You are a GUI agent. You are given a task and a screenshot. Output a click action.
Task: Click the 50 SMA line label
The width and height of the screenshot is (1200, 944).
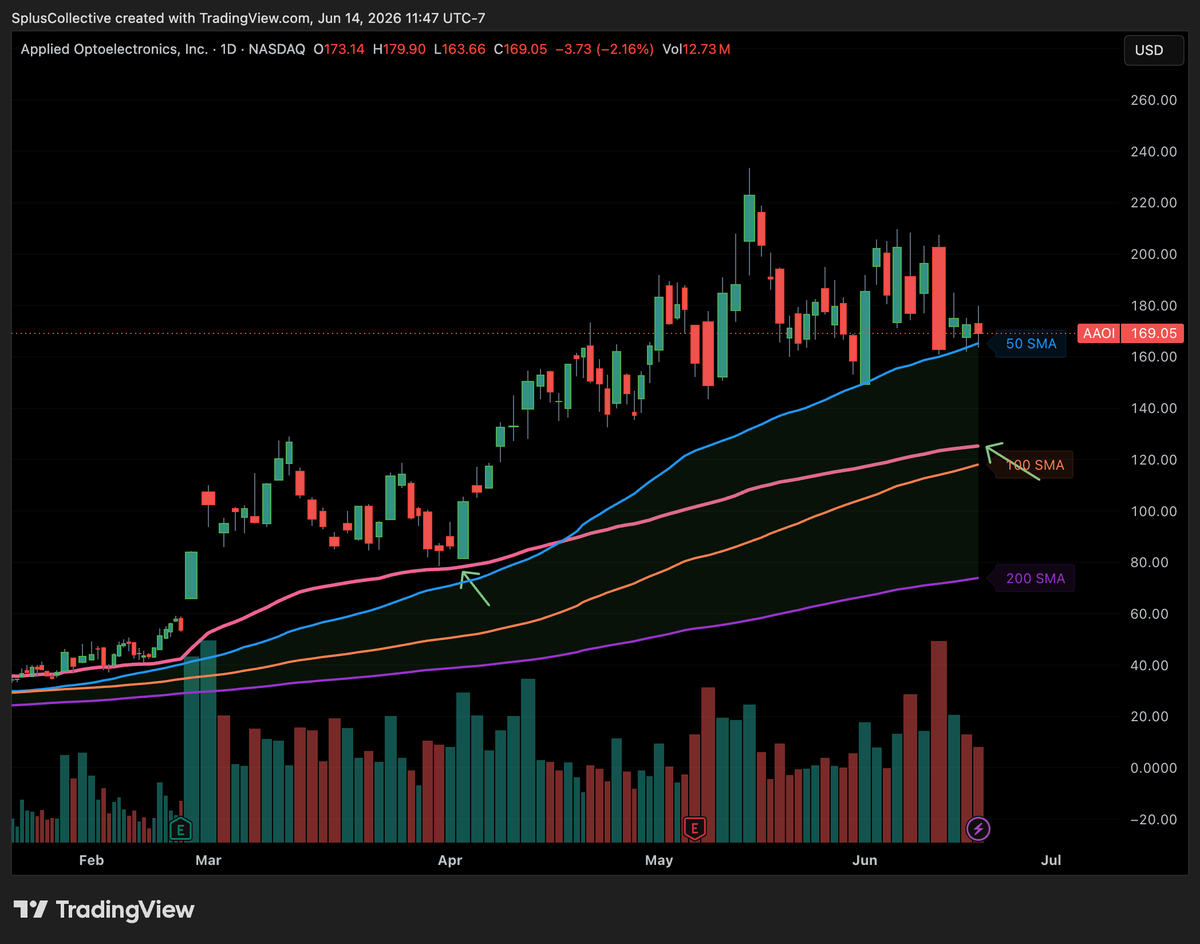tap(1029, 344)
